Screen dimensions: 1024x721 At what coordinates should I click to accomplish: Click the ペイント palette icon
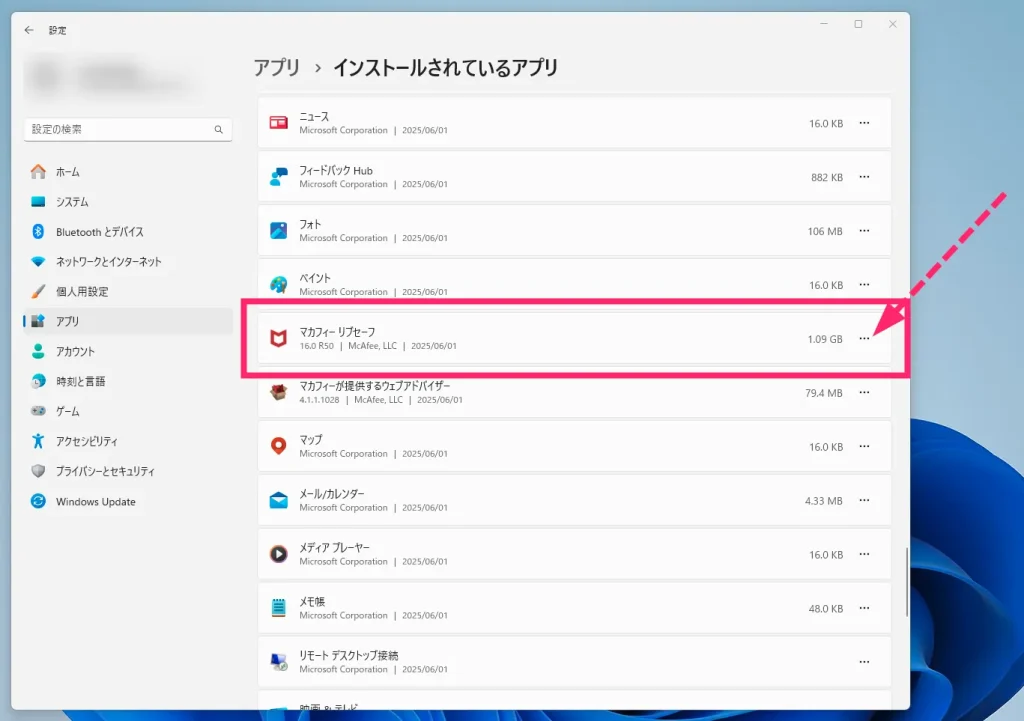(x=279, y=285)
